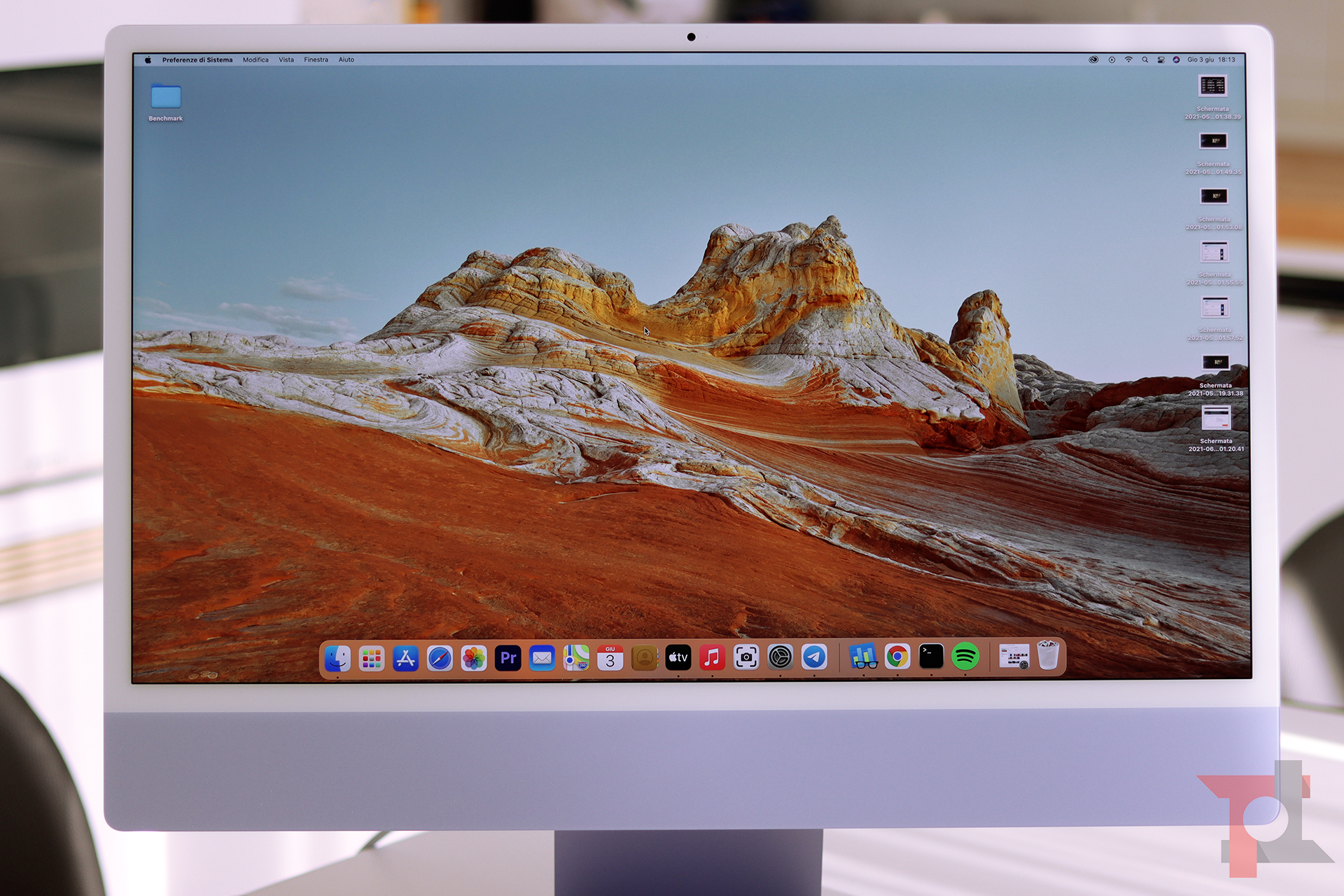Open the Screenshot app in the Dock
Viewport: 1344px width, 896px height.
click(746, 657)
